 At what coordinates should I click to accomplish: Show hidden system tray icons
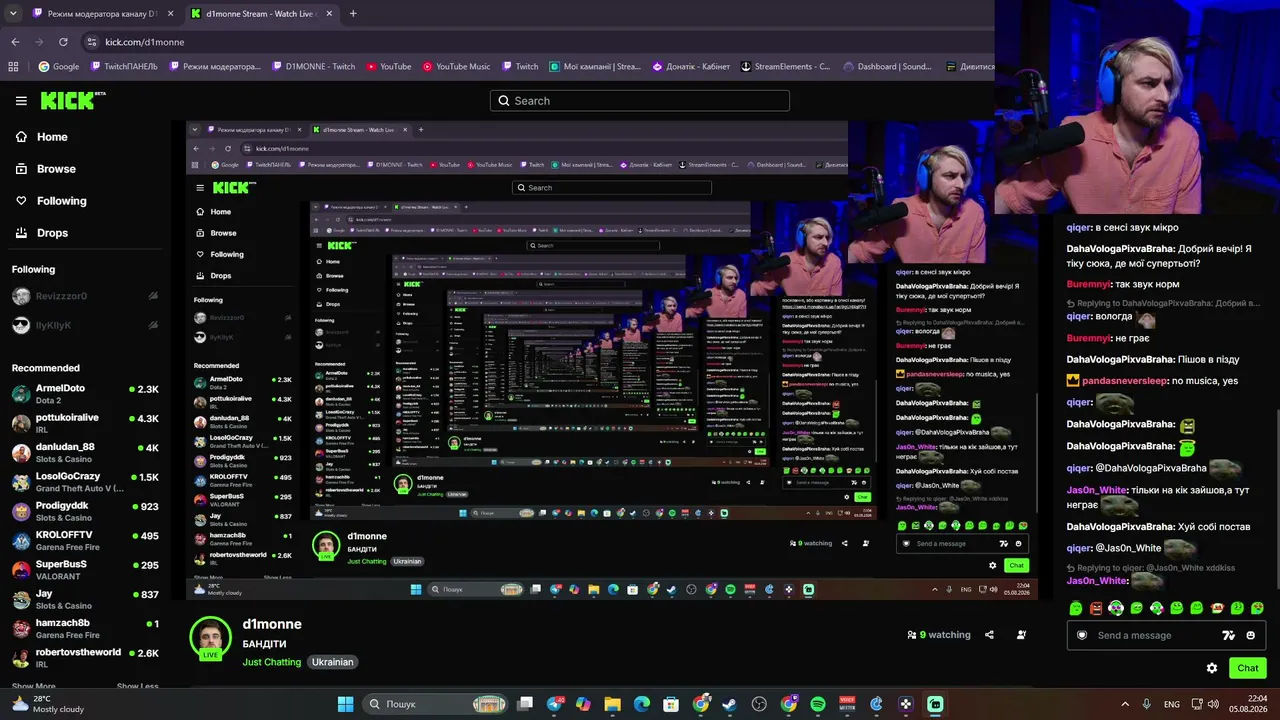(1125, 704)
